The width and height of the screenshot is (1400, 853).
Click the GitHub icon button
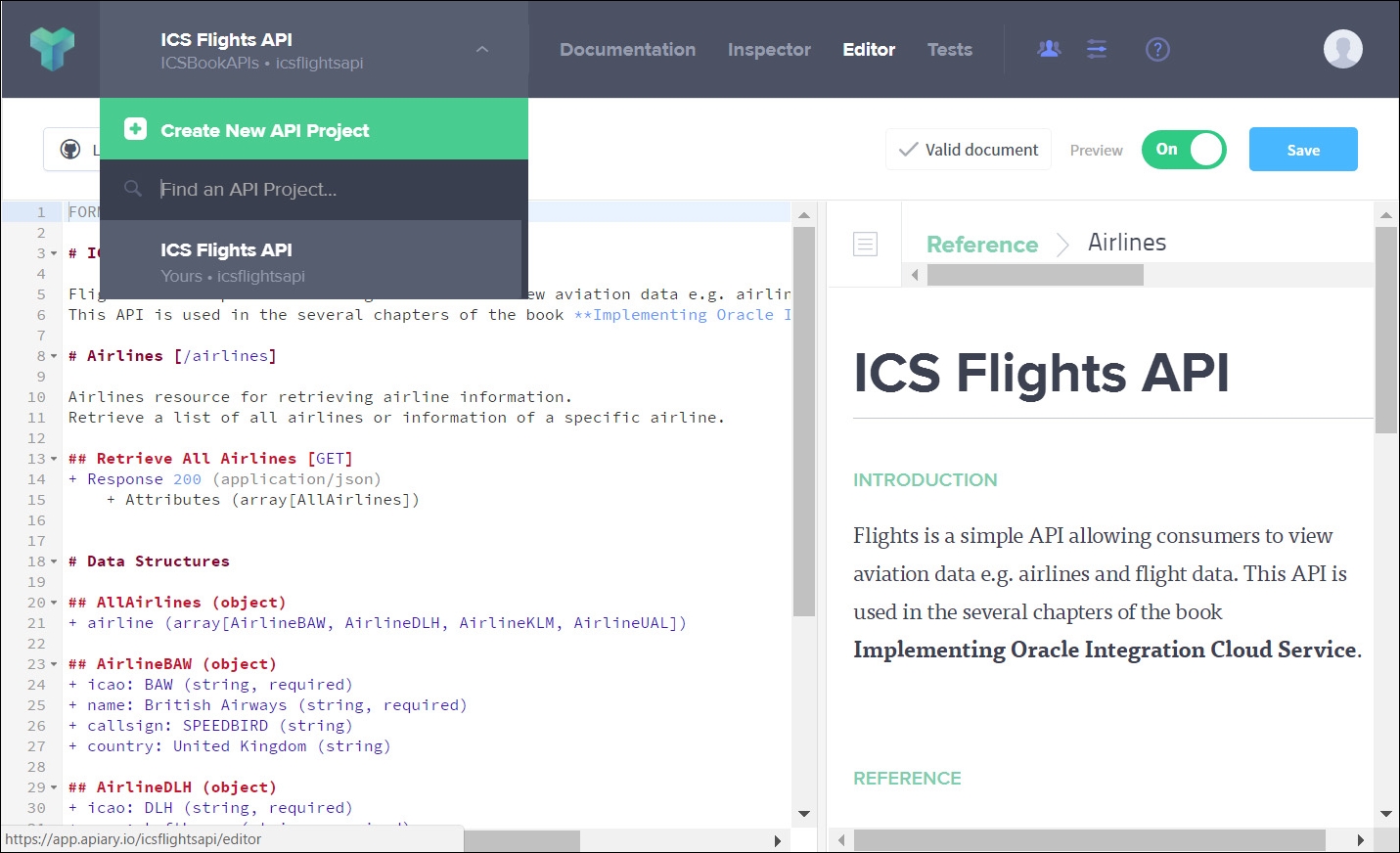[70, 150]
